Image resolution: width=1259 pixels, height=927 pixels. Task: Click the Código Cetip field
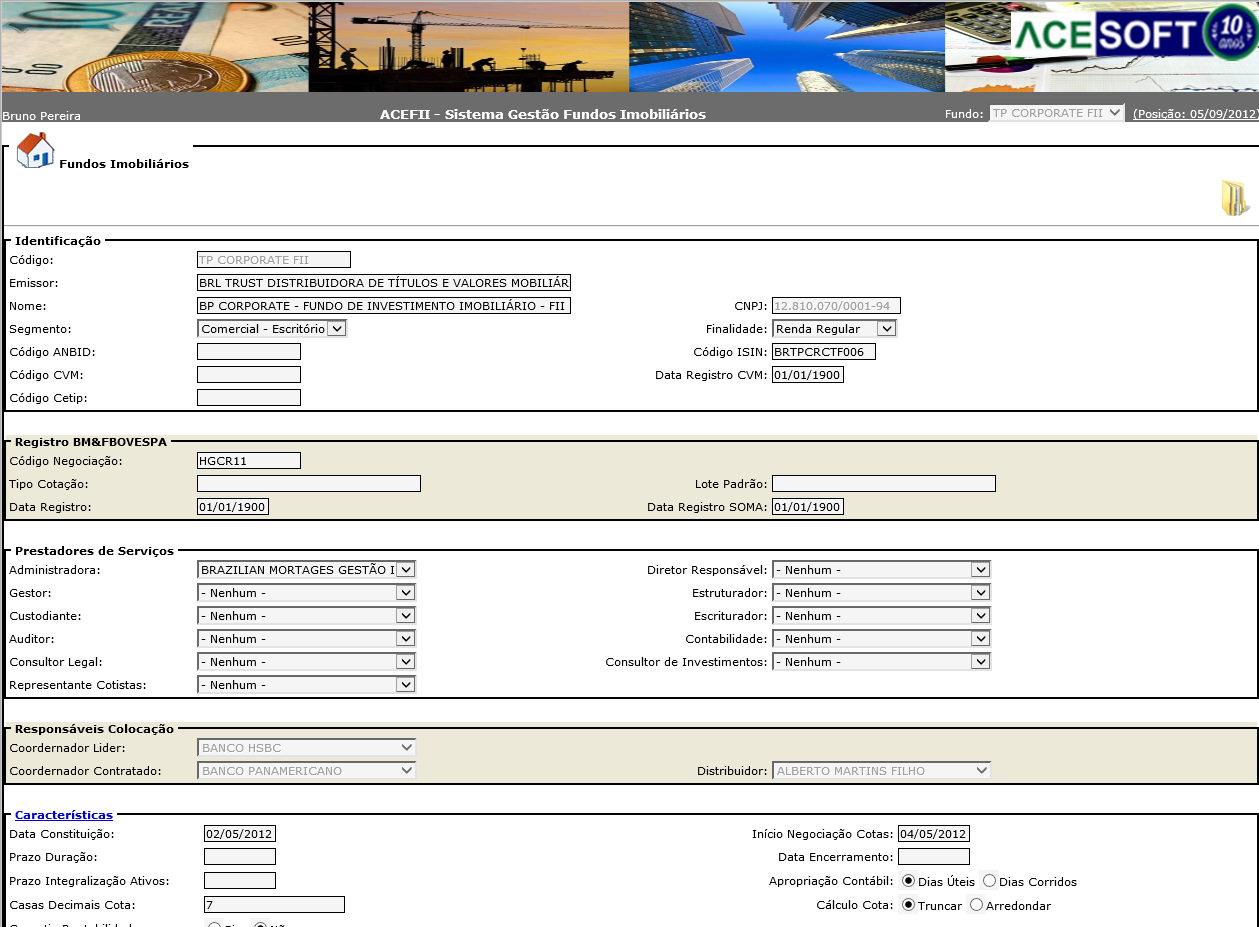[x=249, y=398]
